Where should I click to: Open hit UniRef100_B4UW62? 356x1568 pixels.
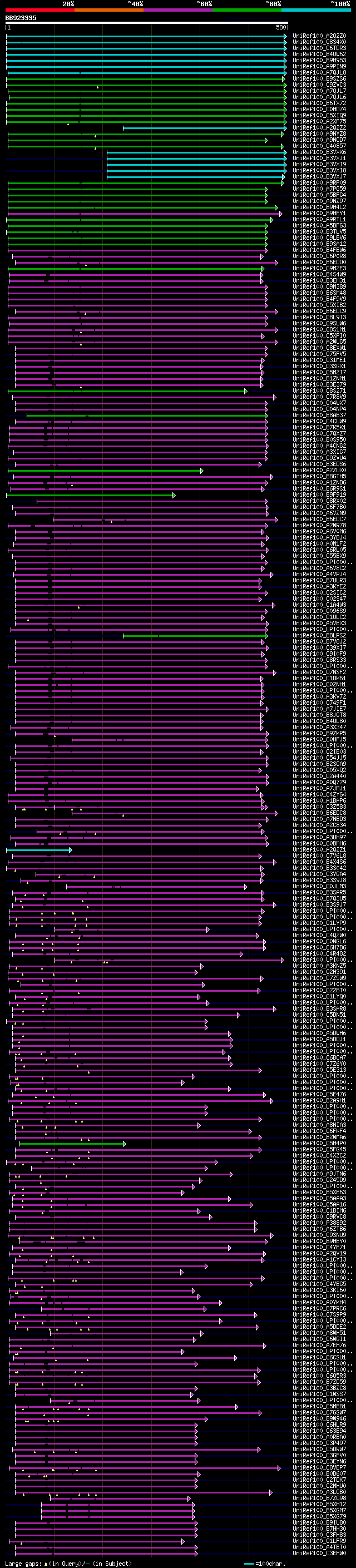pos(319,54)
